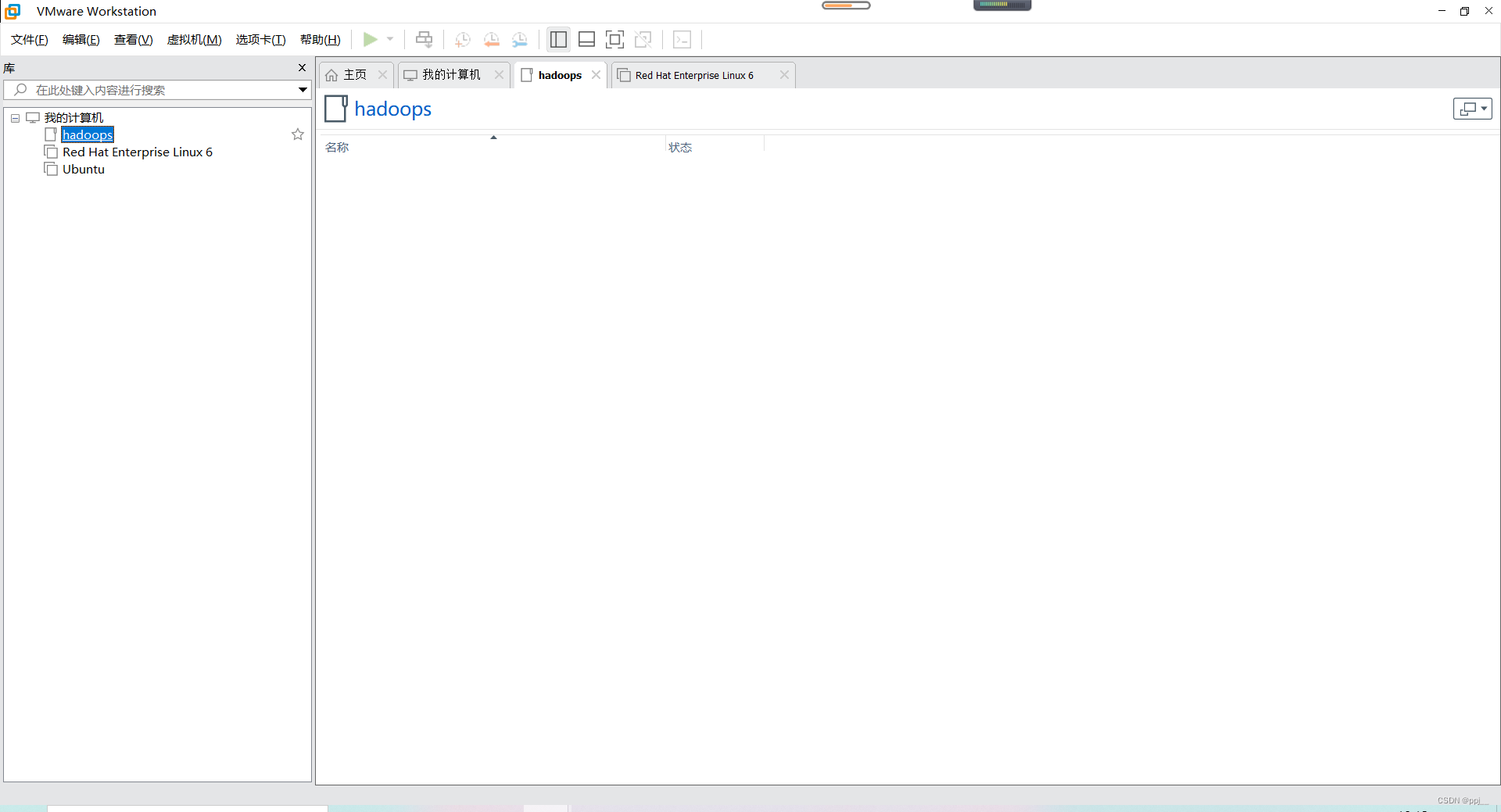The height and width of the screenshot is (812, 1501).
Task: Click the green Power On play button
Action: pyautogui.click(x=371, y=39)
